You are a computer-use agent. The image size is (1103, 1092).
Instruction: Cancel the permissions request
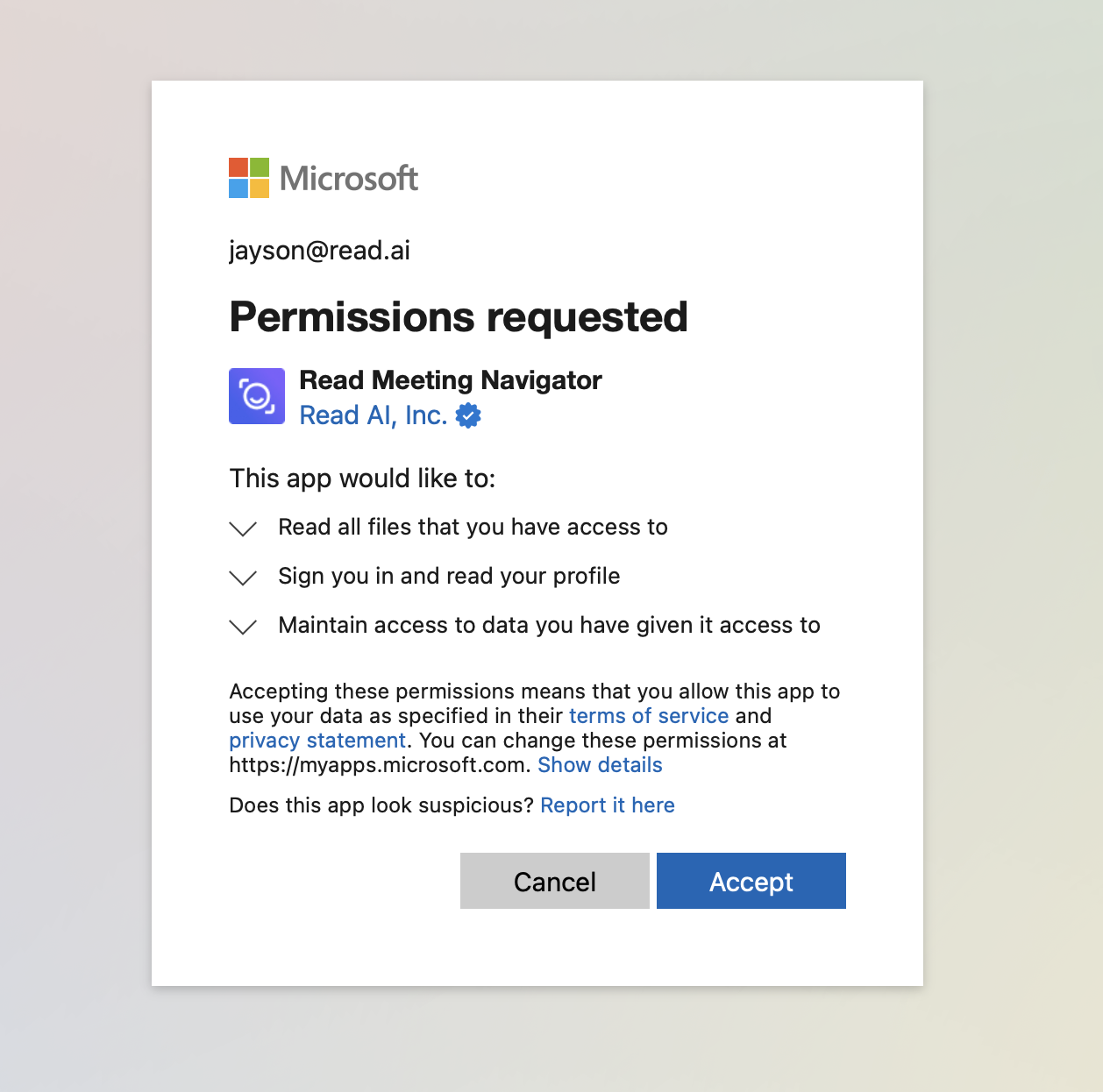[555, 881]
